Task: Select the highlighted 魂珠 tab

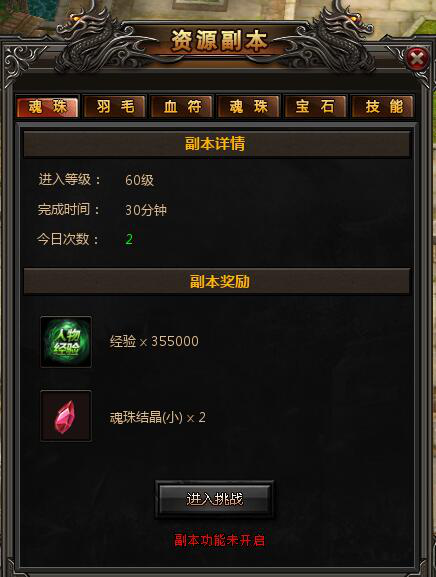Action: [47, 107]
